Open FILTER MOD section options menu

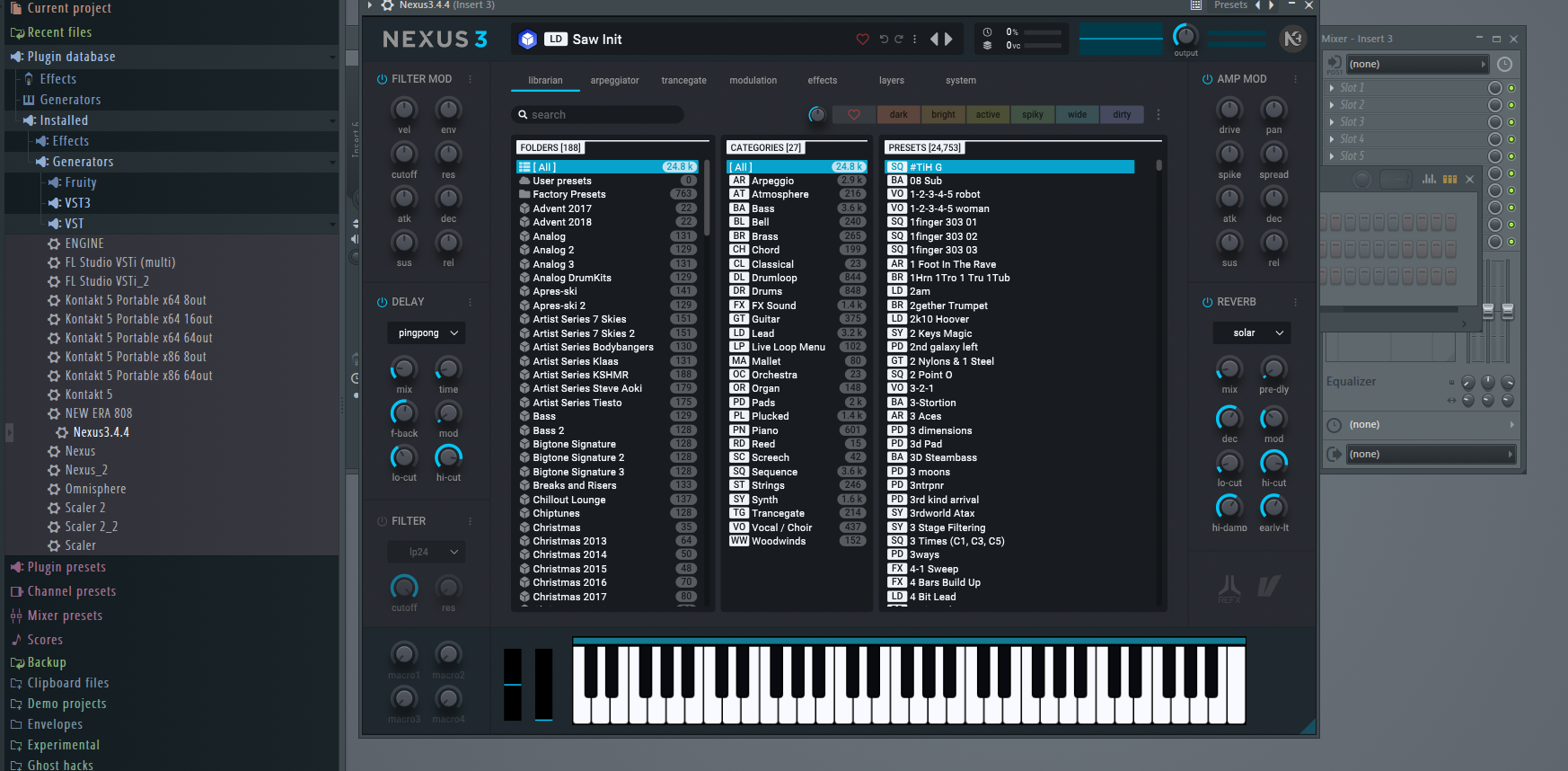(470, 79)
